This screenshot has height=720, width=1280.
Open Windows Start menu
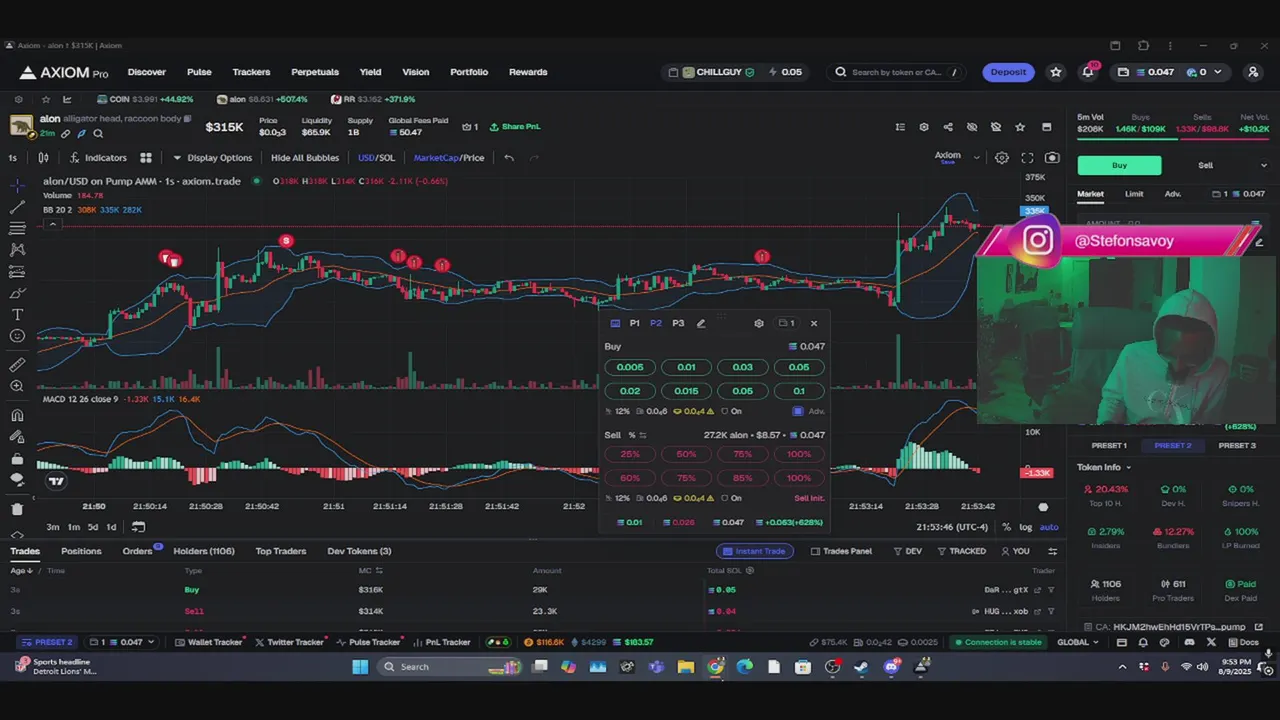click(360, 667)
